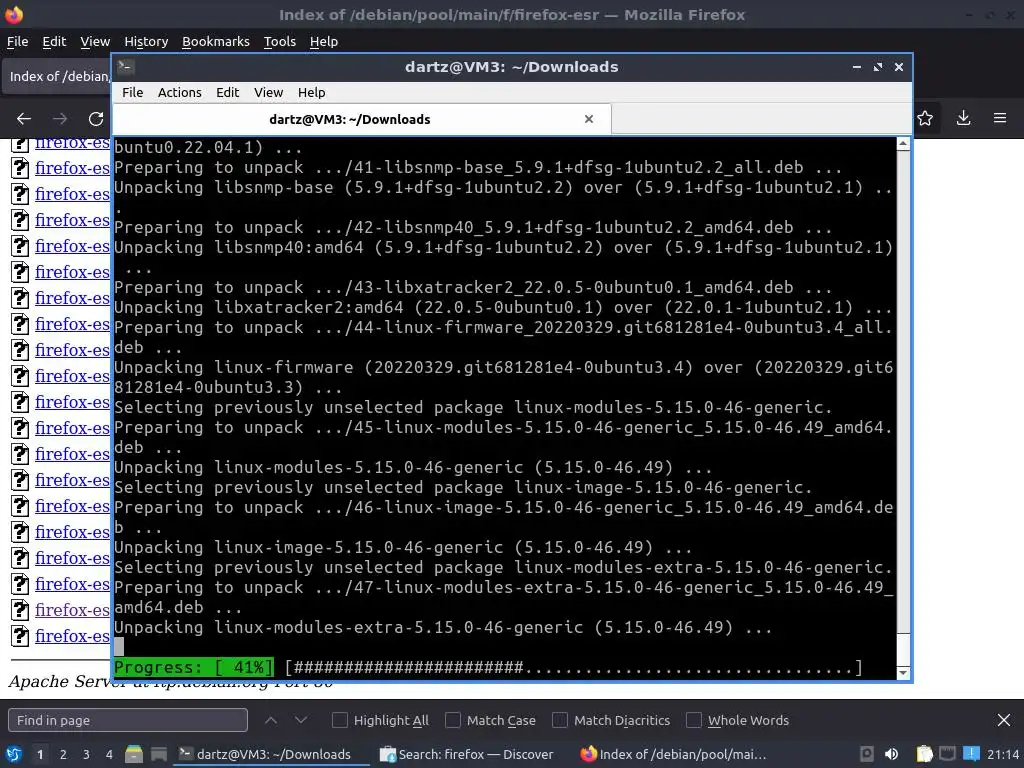Open the terminal Actions menu
Image resolution: width=1024 pixels, height=768 pixels.
(x=180, y=92)
